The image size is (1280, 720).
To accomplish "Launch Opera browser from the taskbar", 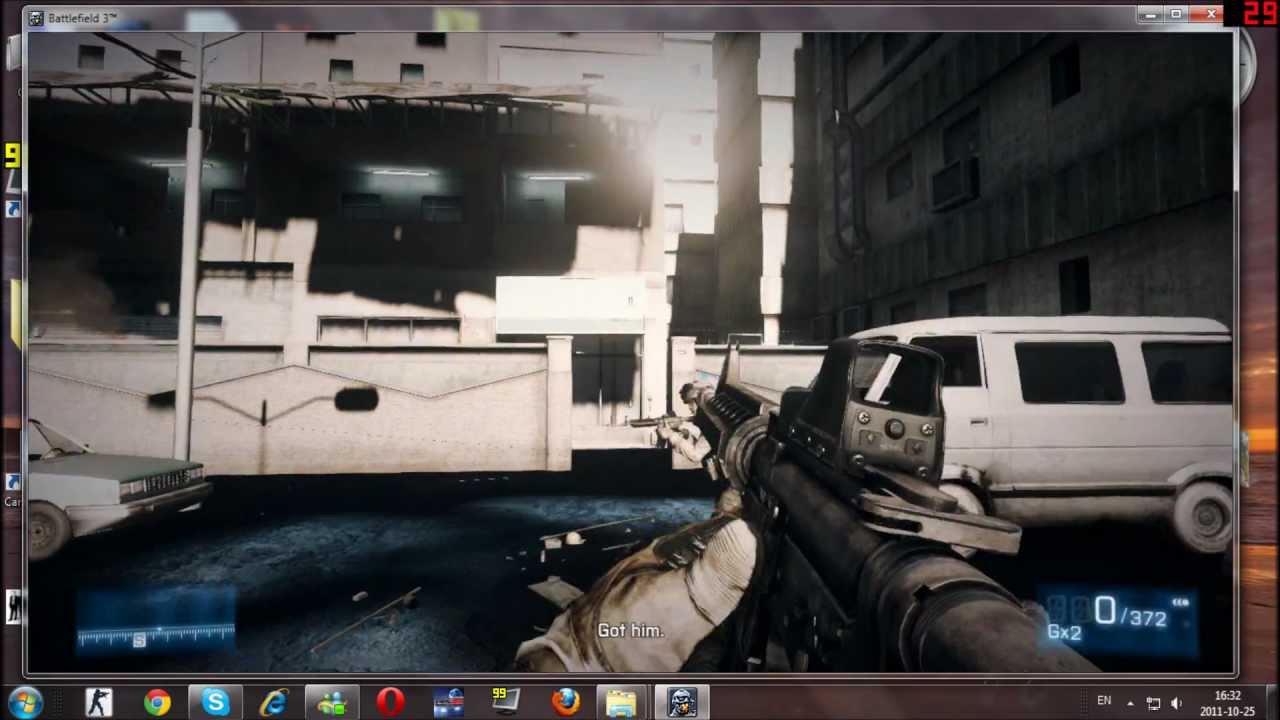I will point(390,702).
